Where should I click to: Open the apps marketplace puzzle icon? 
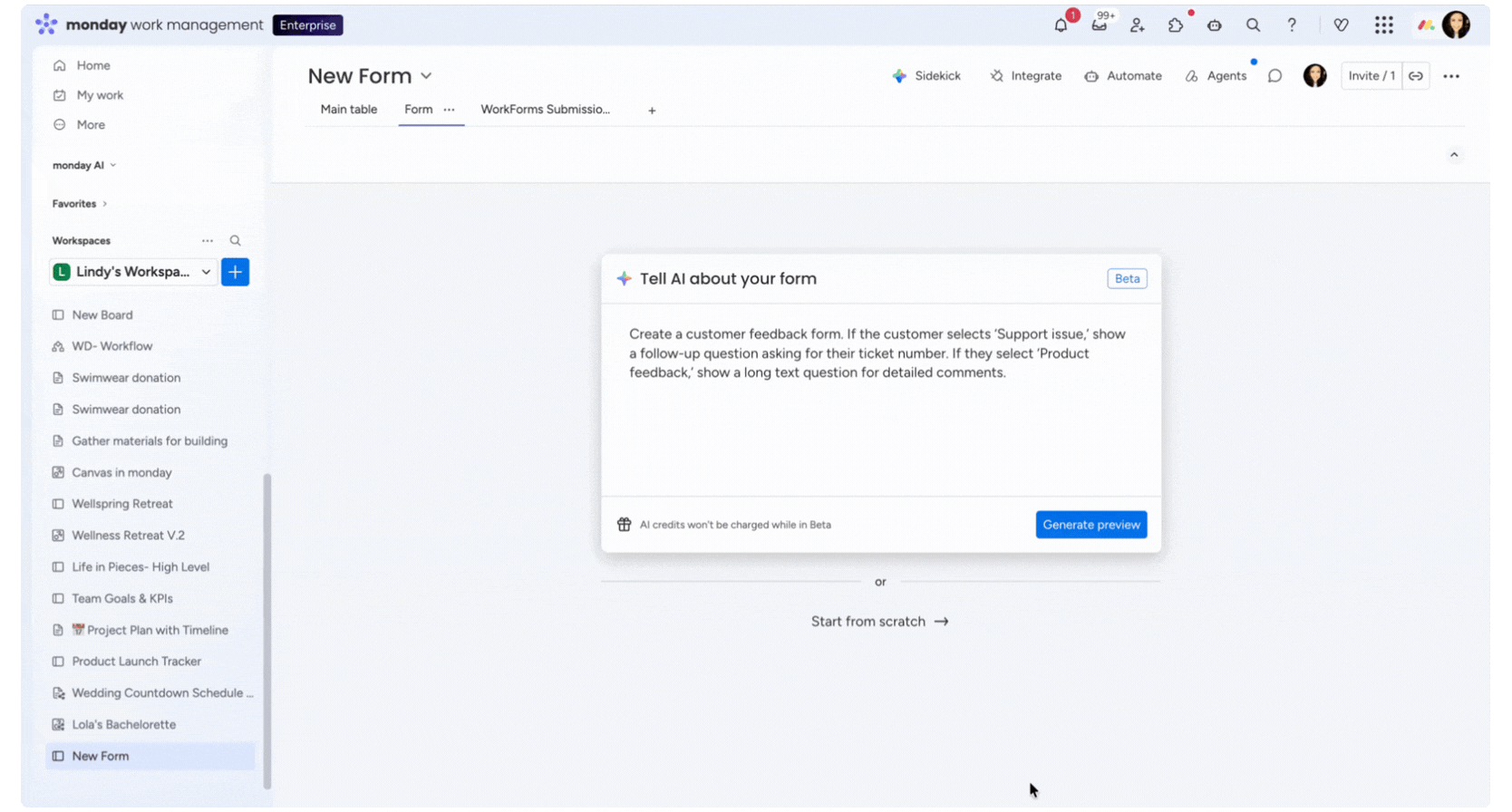point(1176,25)
